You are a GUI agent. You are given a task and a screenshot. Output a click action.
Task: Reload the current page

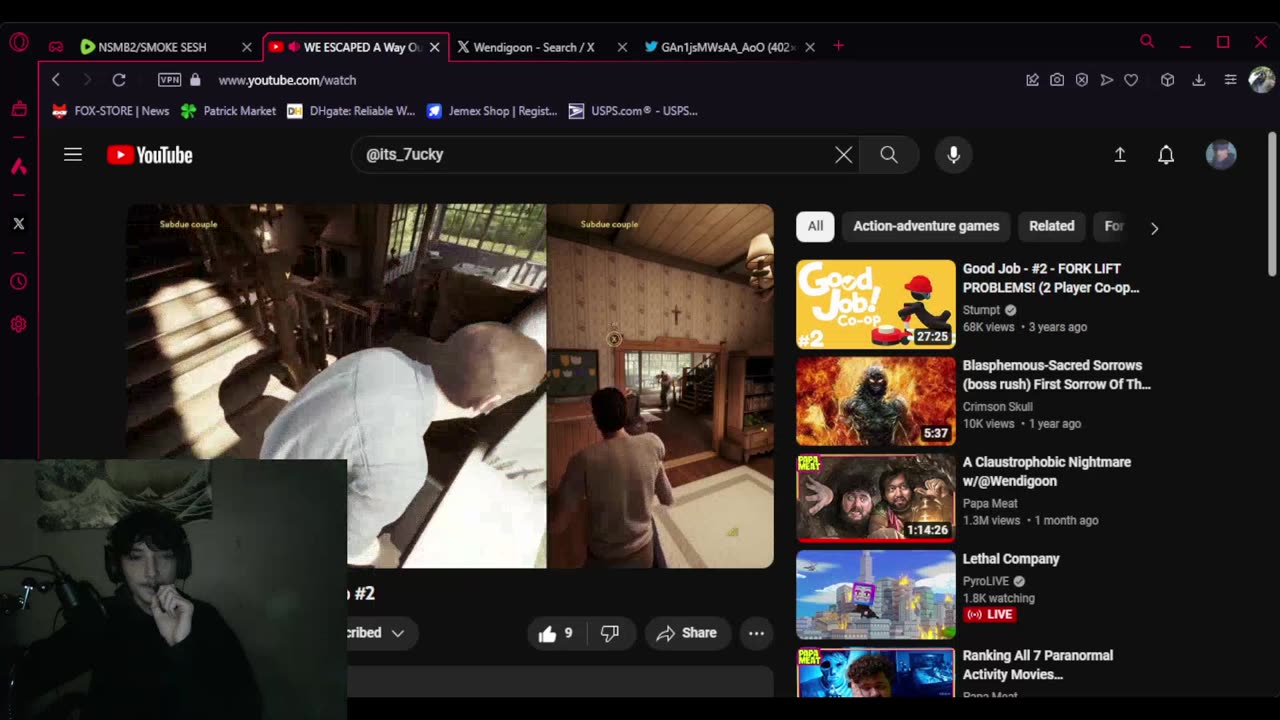(119, 80)
